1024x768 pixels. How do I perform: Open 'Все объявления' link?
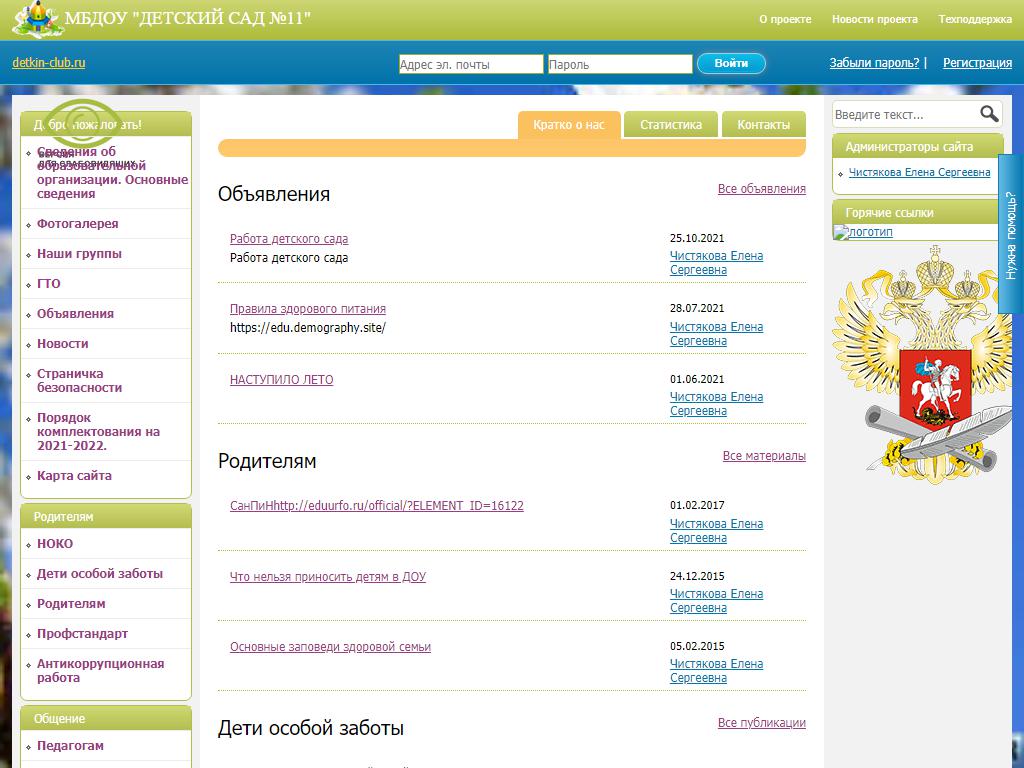[761, 189]
